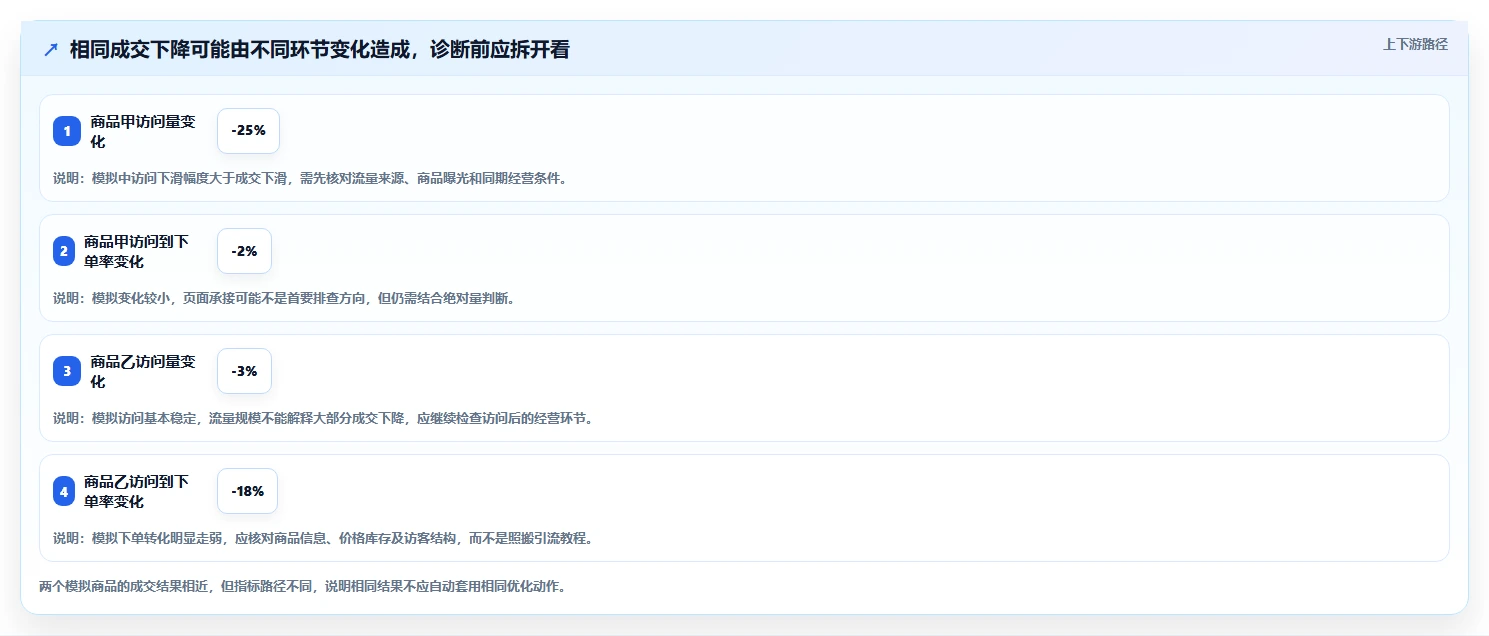Click the step 4 number badge

tap(64, 491)
